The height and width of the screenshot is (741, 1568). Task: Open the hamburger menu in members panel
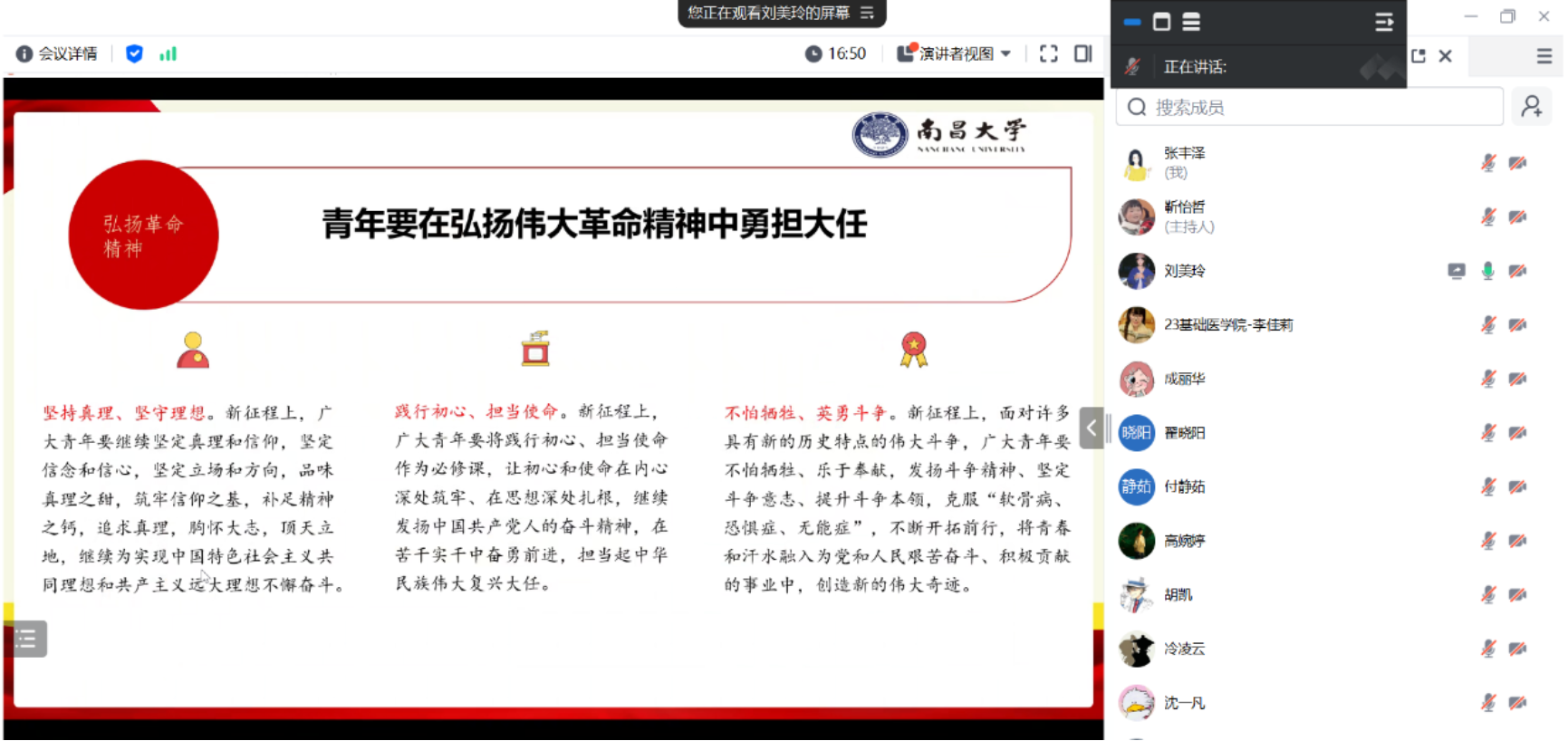(x=1544, y=56)
